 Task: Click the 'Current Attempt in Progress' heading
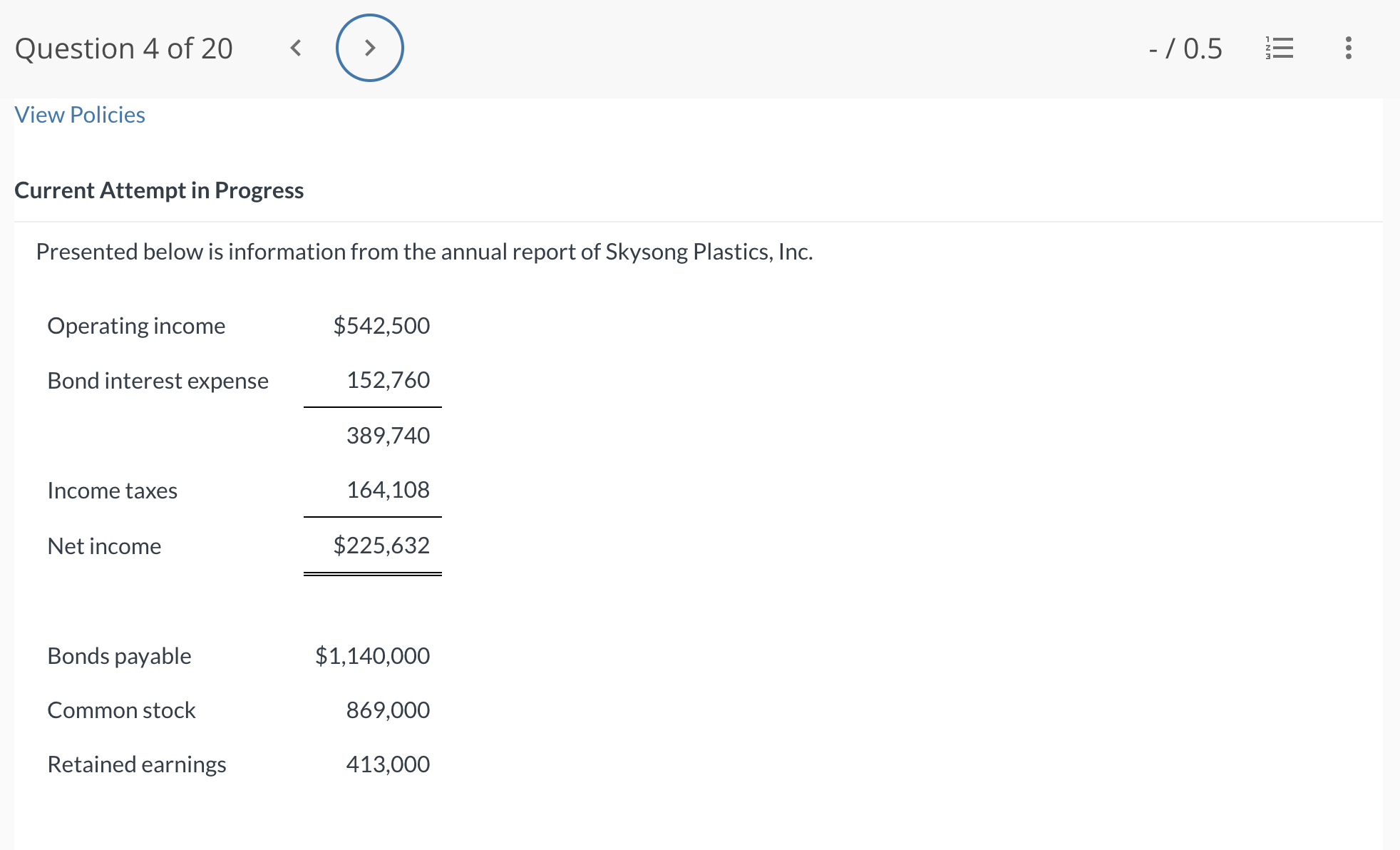[159, 190]
